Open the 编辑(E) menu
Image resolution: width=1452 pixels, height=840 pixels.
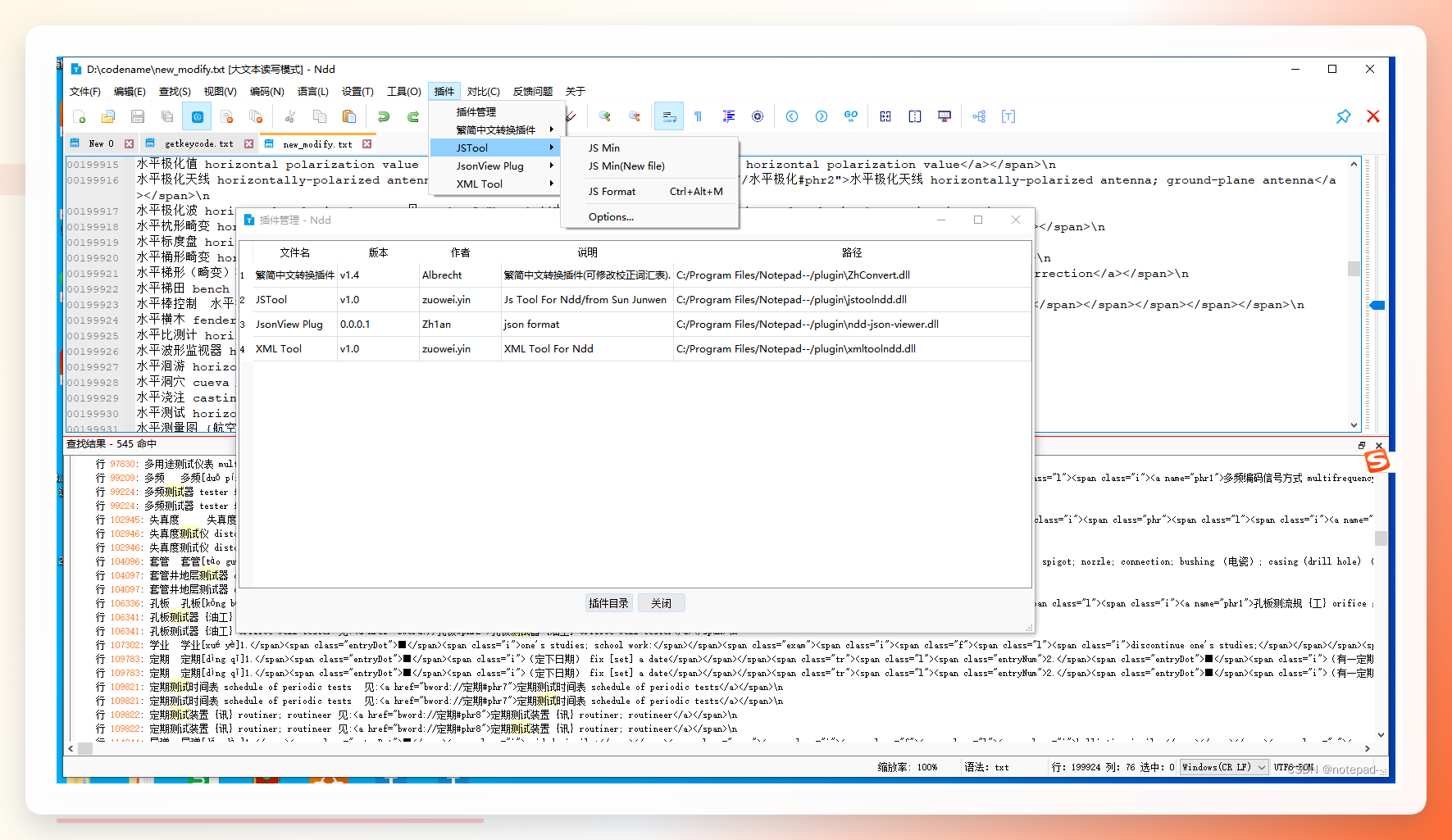pos(130,92)
